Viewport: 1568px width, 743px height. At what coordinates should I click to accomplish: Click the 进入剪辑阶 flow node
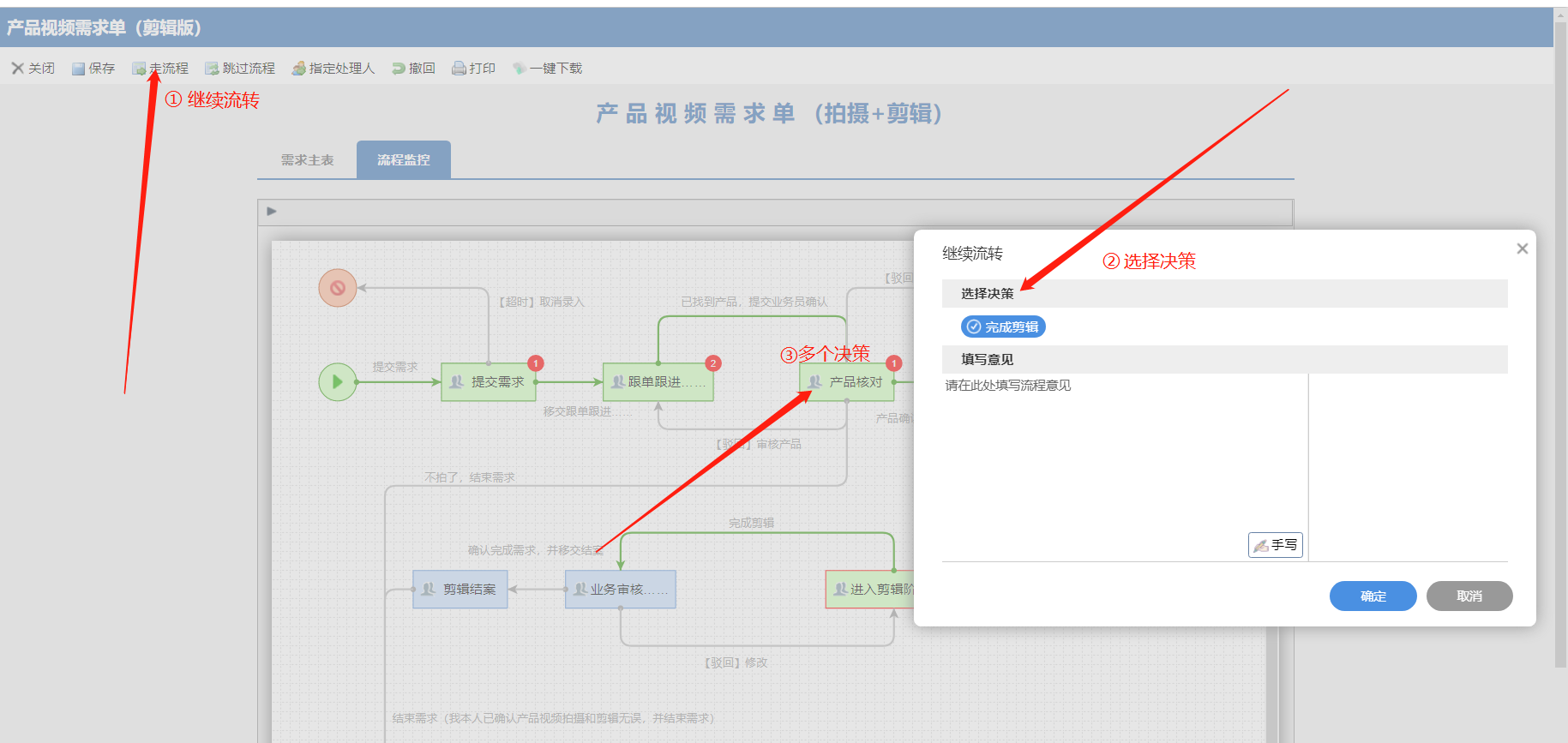pyautogui.click(x=870, y=590)
